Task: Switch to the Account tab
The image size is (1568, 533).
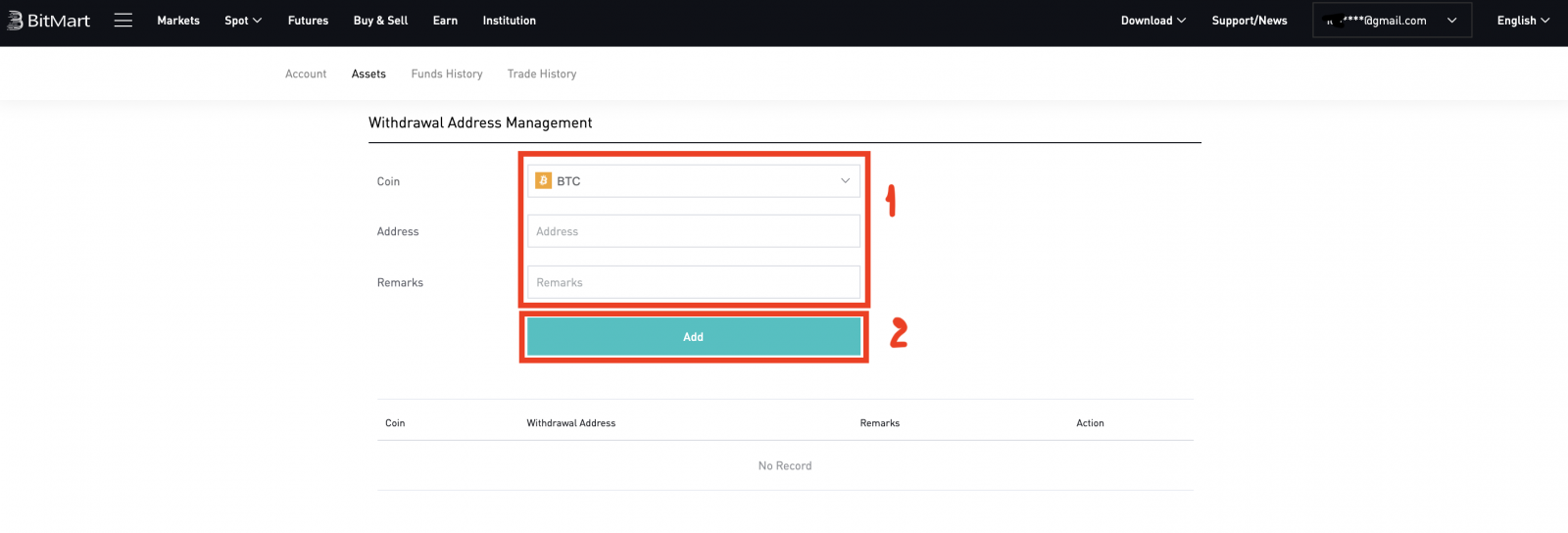Action: 306,74
